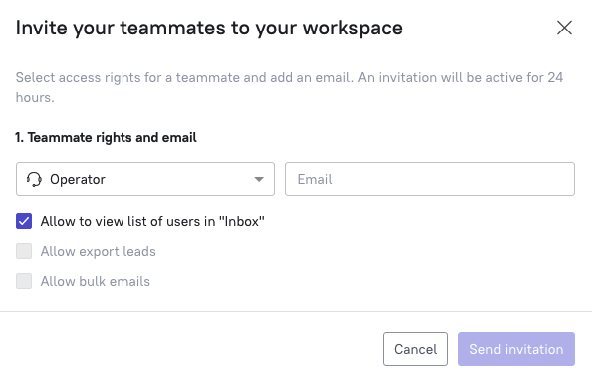Screen dimensions: 592x385
Task: Select the dialog title text
Action: pyautogui.click(x=209, y=28)
